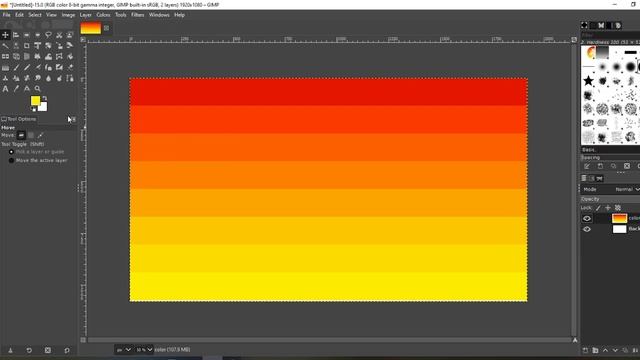The height and width of the screenshot is (360, 640).
Task: Create a new layer group
Action: coord(596,350)
